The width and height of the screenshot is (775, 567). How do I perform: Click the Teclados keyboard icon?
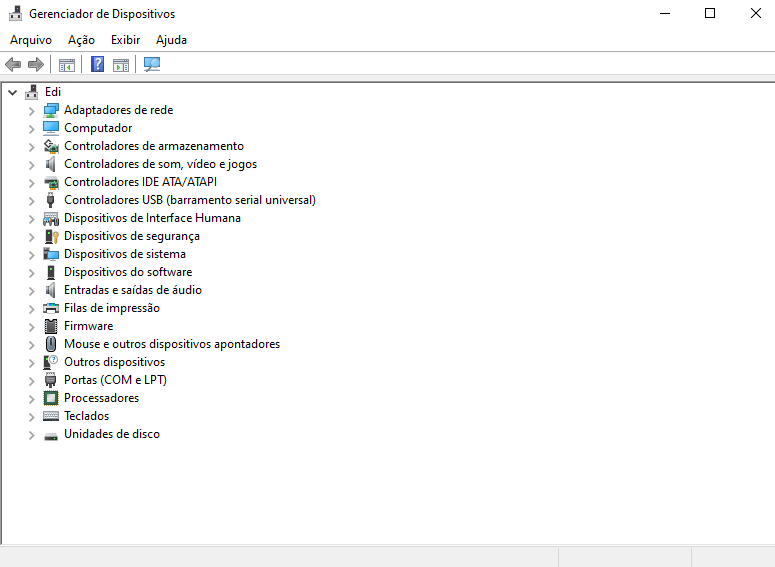point(51,416)
